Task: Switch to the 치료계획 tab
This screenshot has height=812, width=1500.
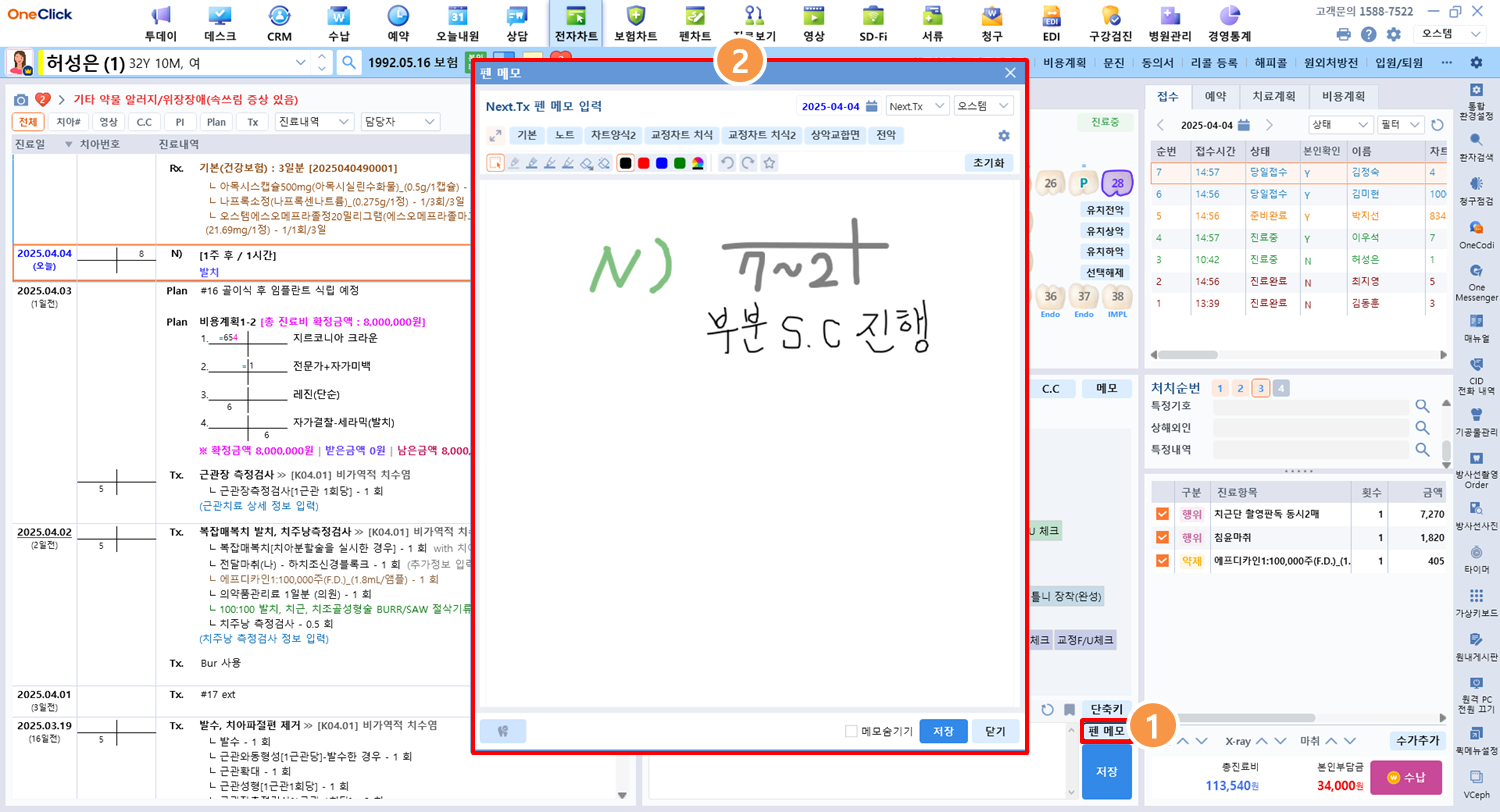Action: pyautogui.click(x=1274, y=96)
